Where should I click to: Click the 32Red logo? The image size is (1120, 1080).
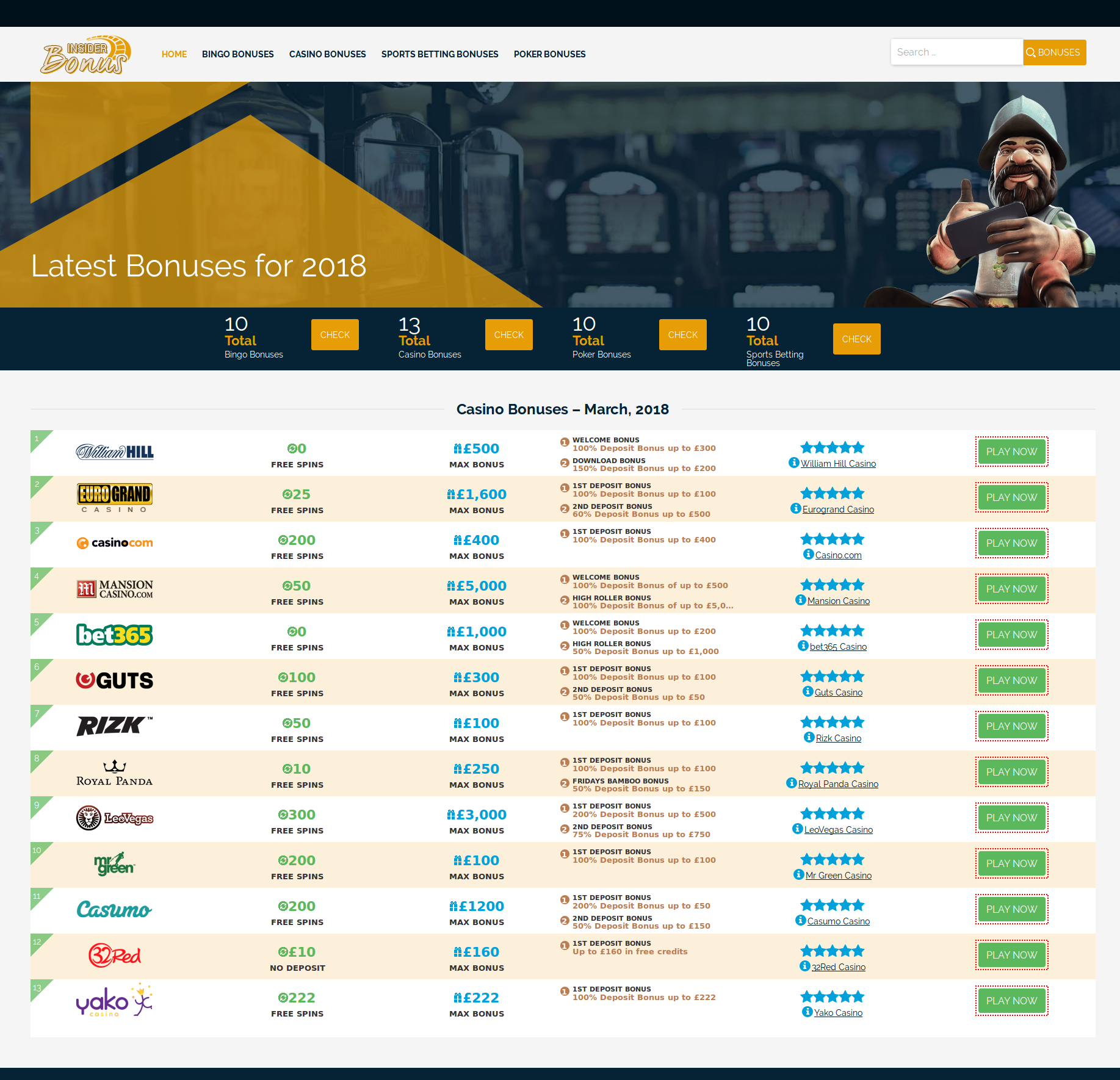pyautogui.click(x=115, y=956)
